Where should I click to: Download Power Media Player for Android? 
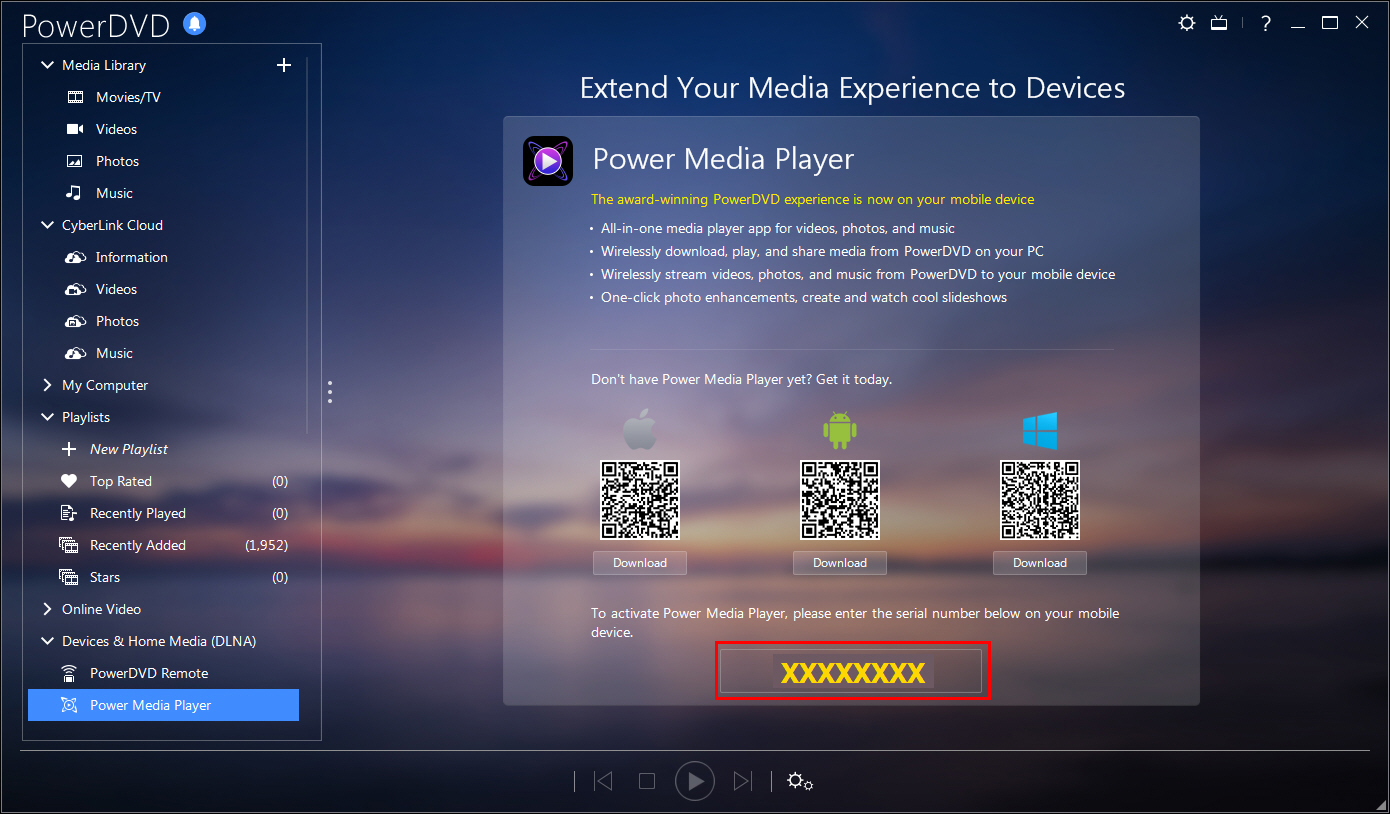(x=840, y=563)
